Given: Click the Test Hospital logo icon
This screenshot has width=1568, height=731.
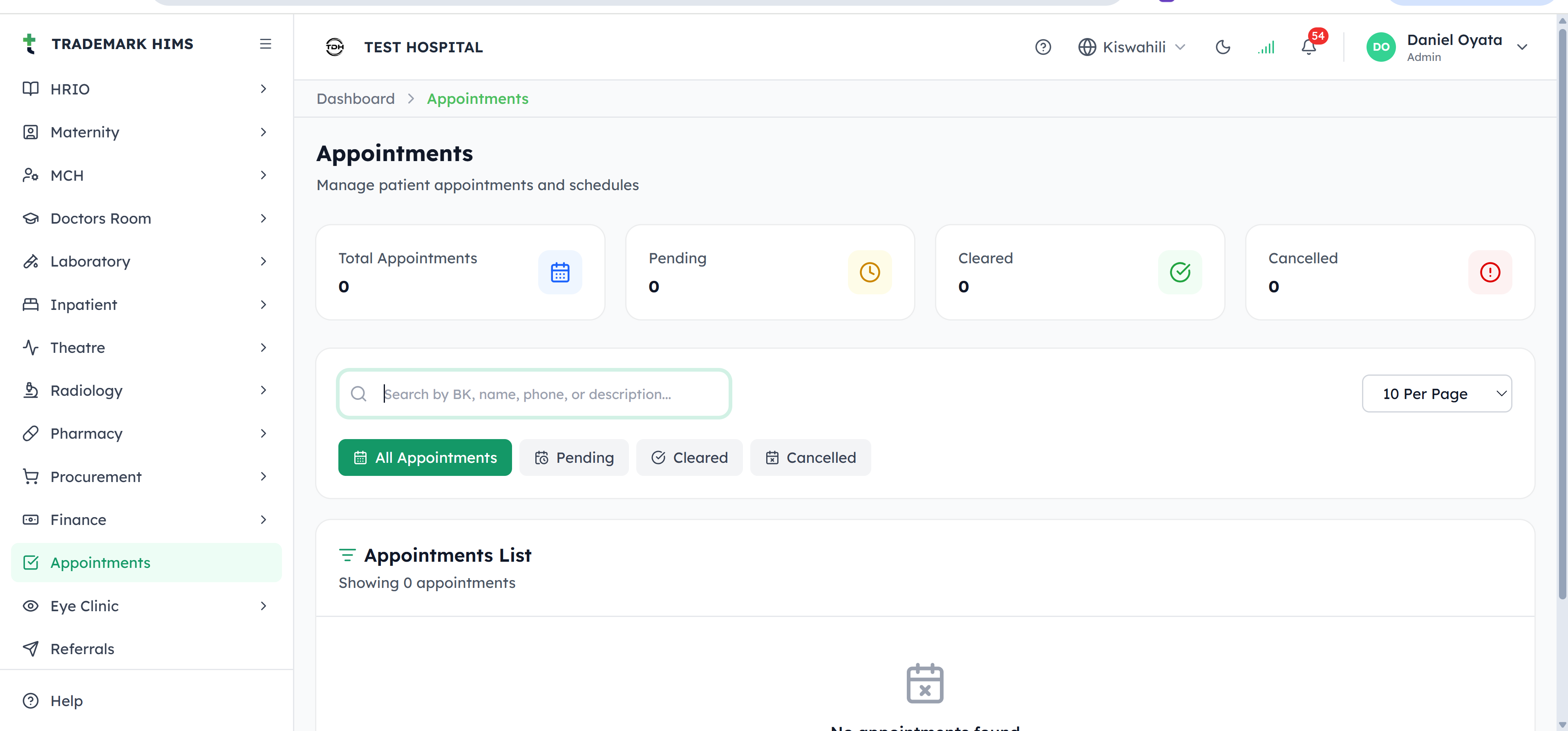Looking at the screenshot, I should click(x=335, y=47).
